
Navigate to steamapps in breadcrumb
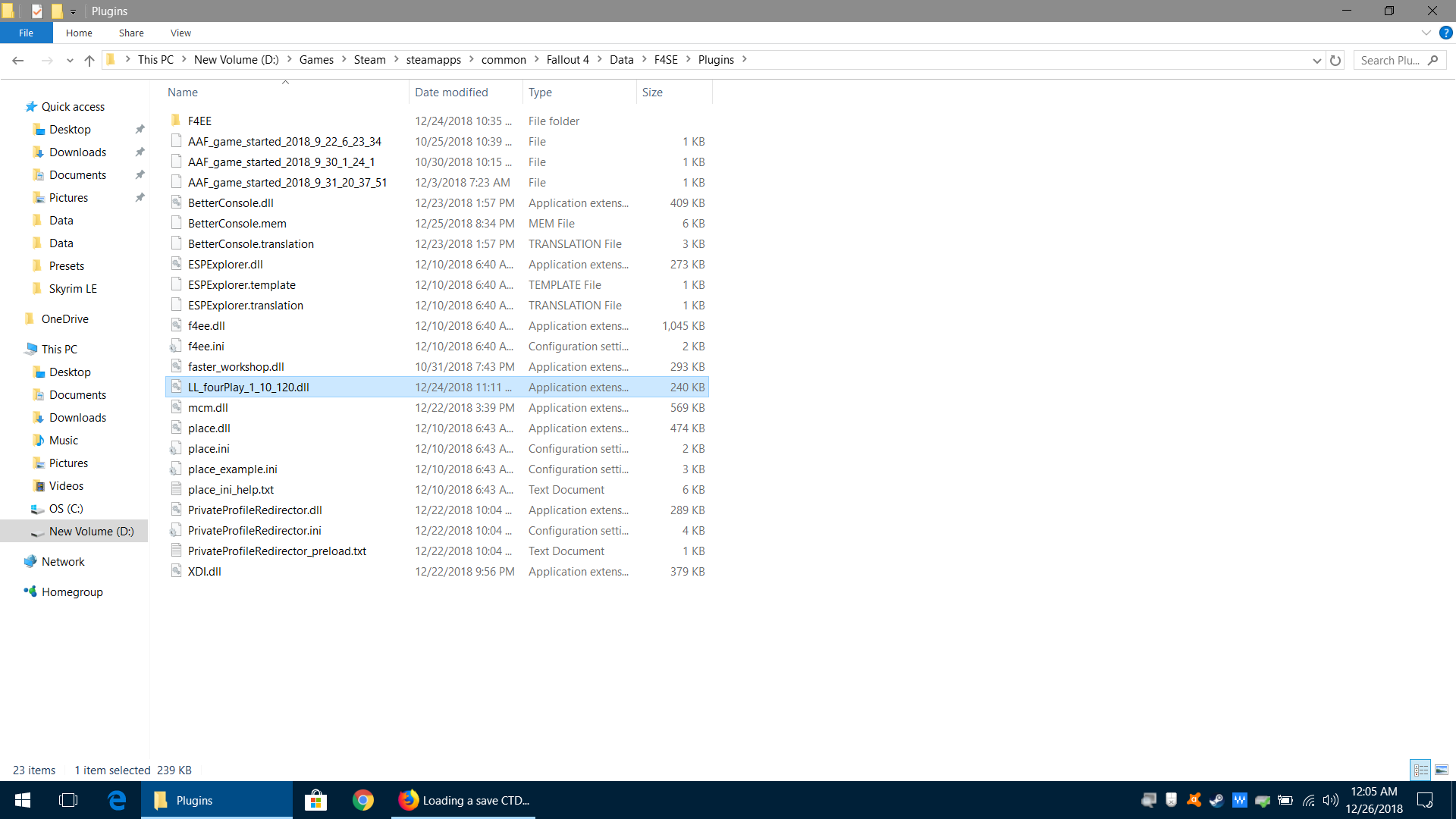pyautogui.click(x=434, y=60)
